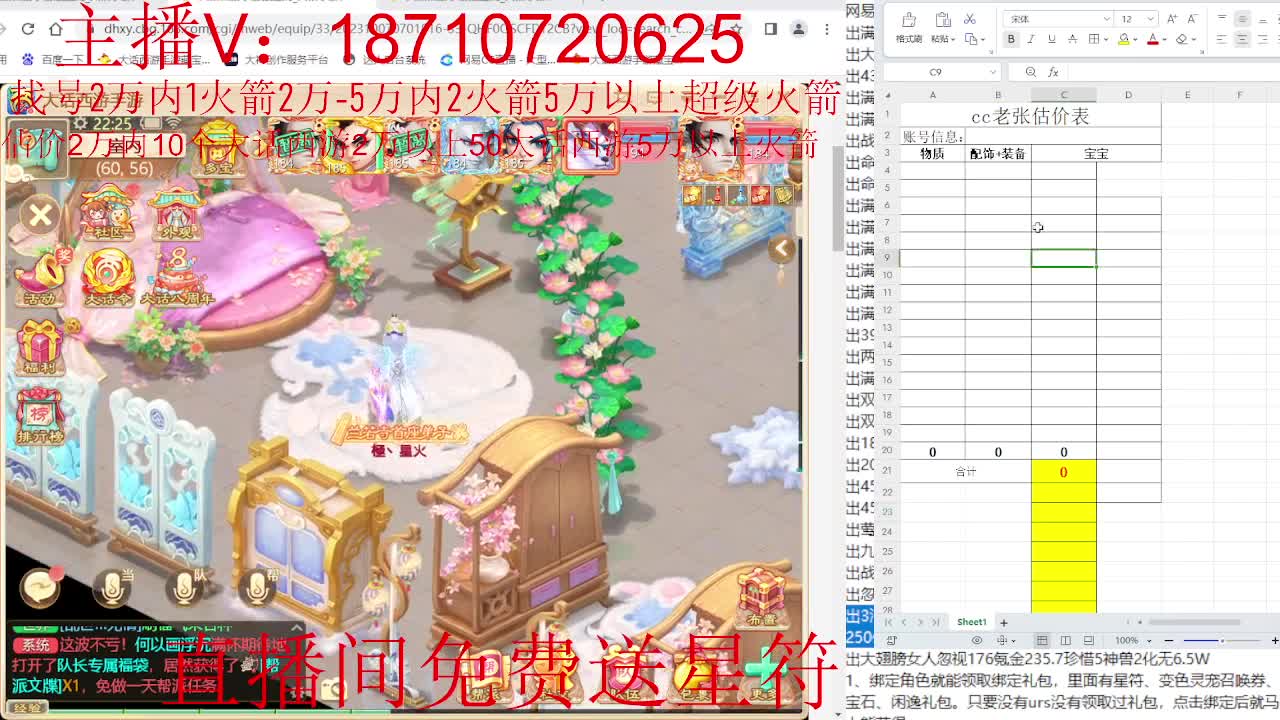Click the 配饰+装备 header cell
This screenshot has width=1280, height=720.
click(998, 154)
